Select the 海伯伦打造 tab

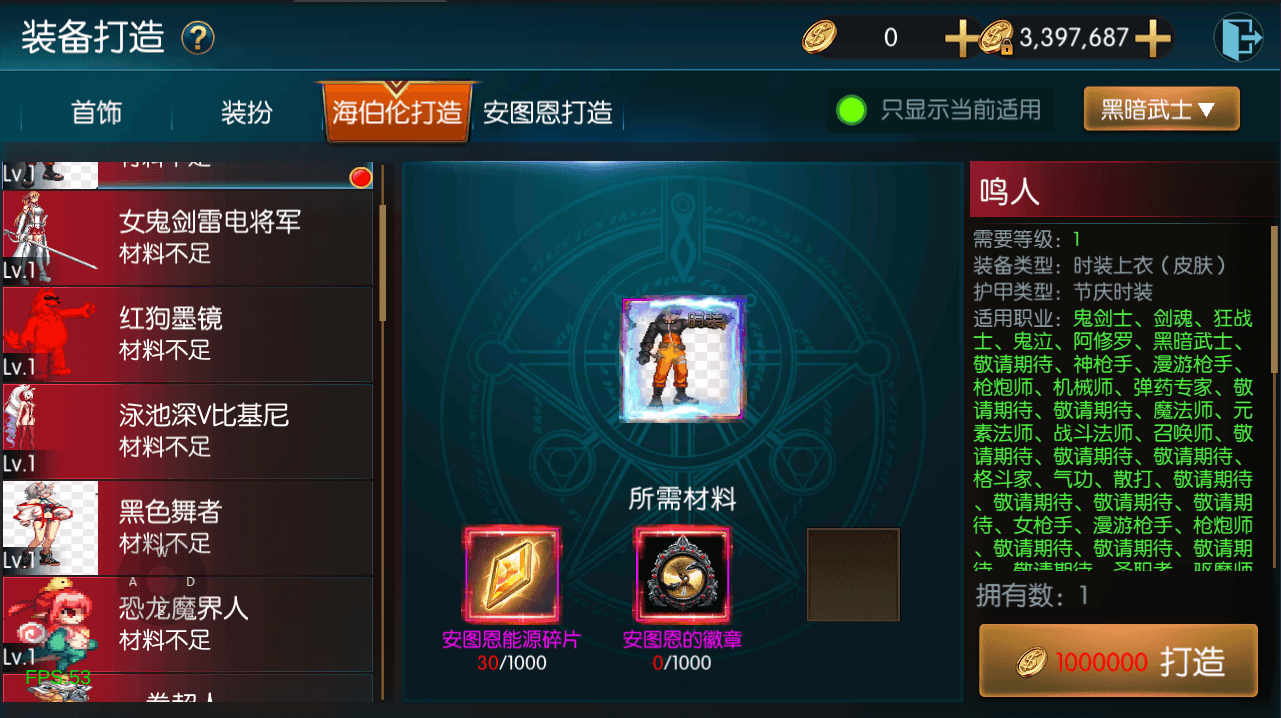396,113
